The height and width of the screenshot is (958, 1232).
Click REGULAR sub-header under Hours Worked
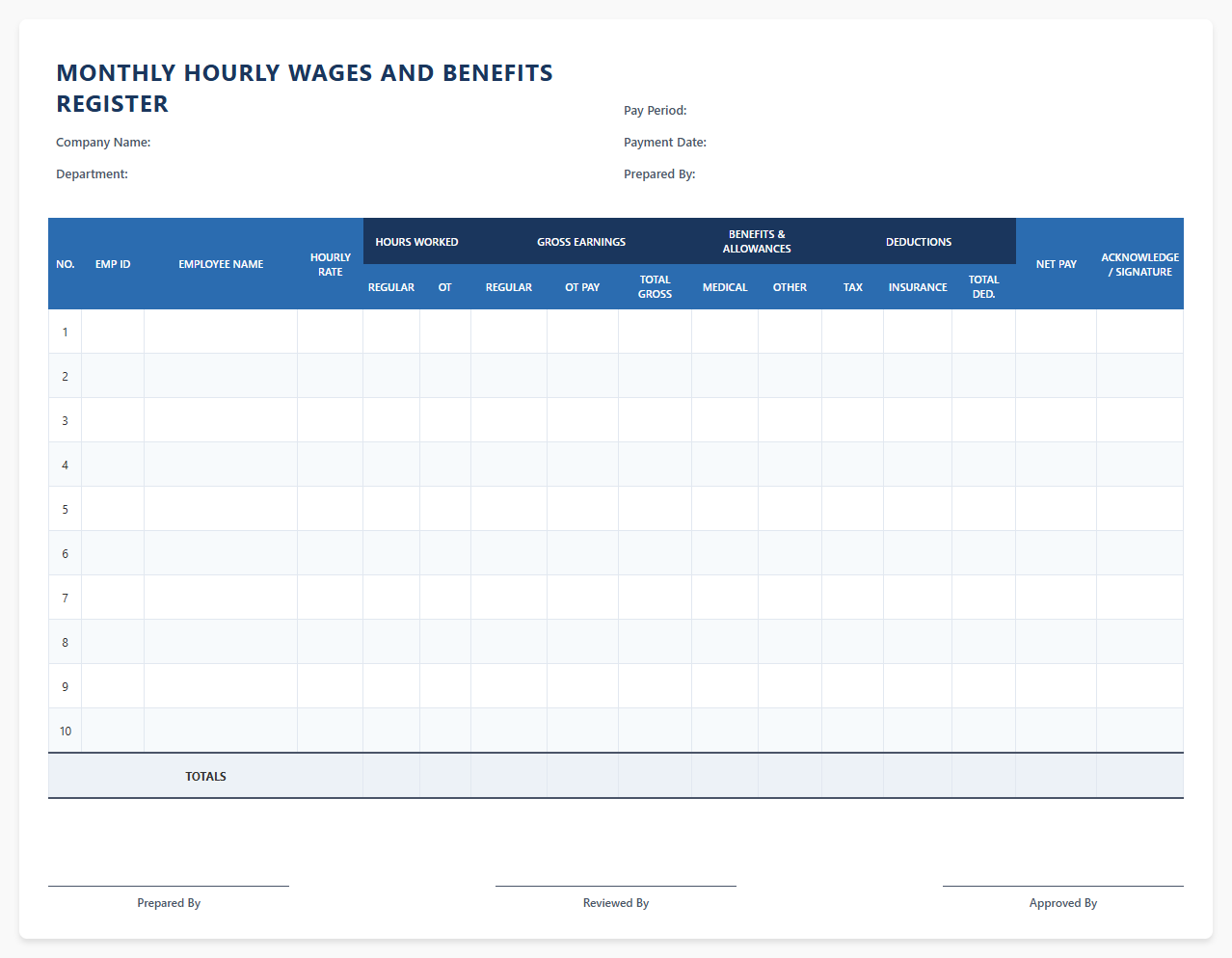coord(391,287)
